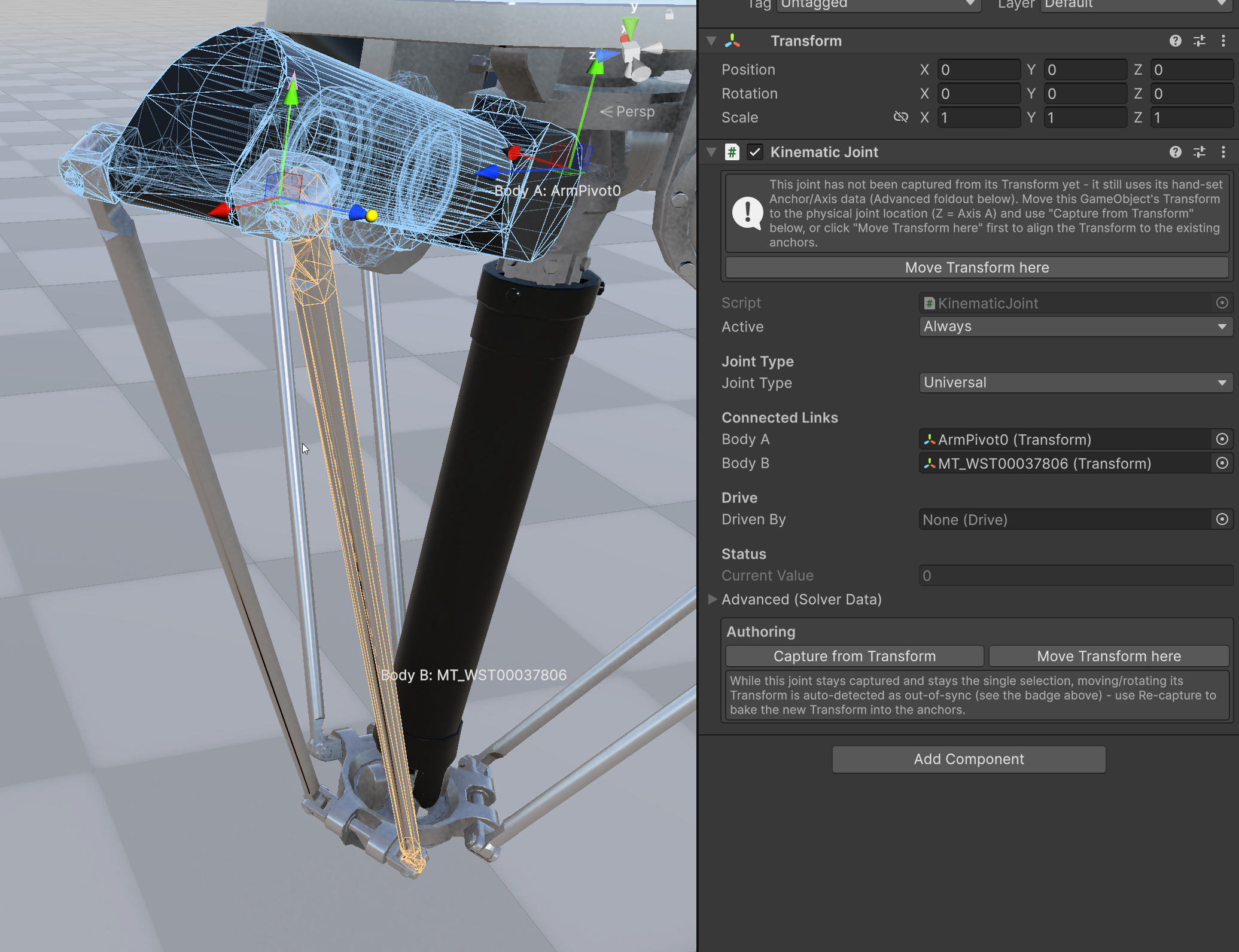The image size is (1239, 952).
Task: Open Kinematic Joint preset selector icon
Action: click(x=1200, y=152)
